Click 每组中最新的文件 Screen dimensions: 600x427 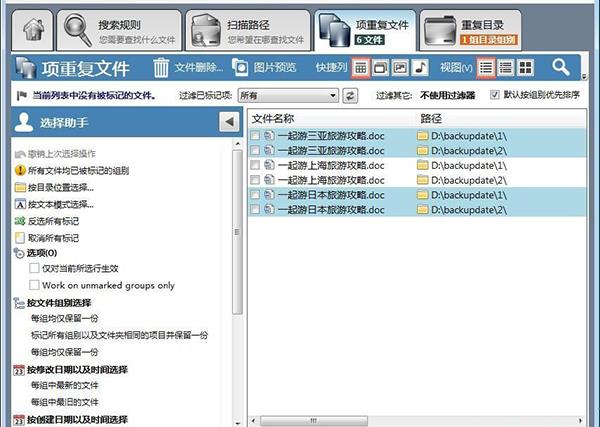(x=65, y=385)
